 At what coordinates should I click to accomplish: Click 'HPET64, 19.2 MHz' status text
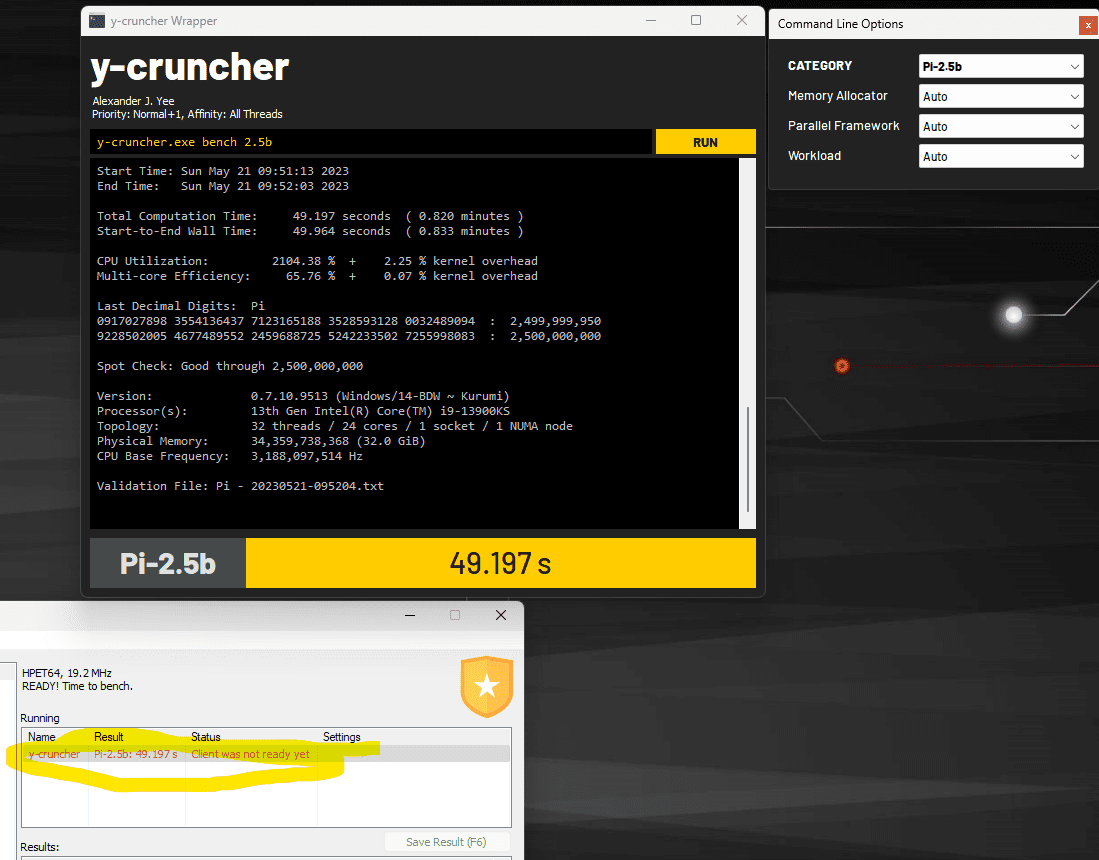point(67,673)
